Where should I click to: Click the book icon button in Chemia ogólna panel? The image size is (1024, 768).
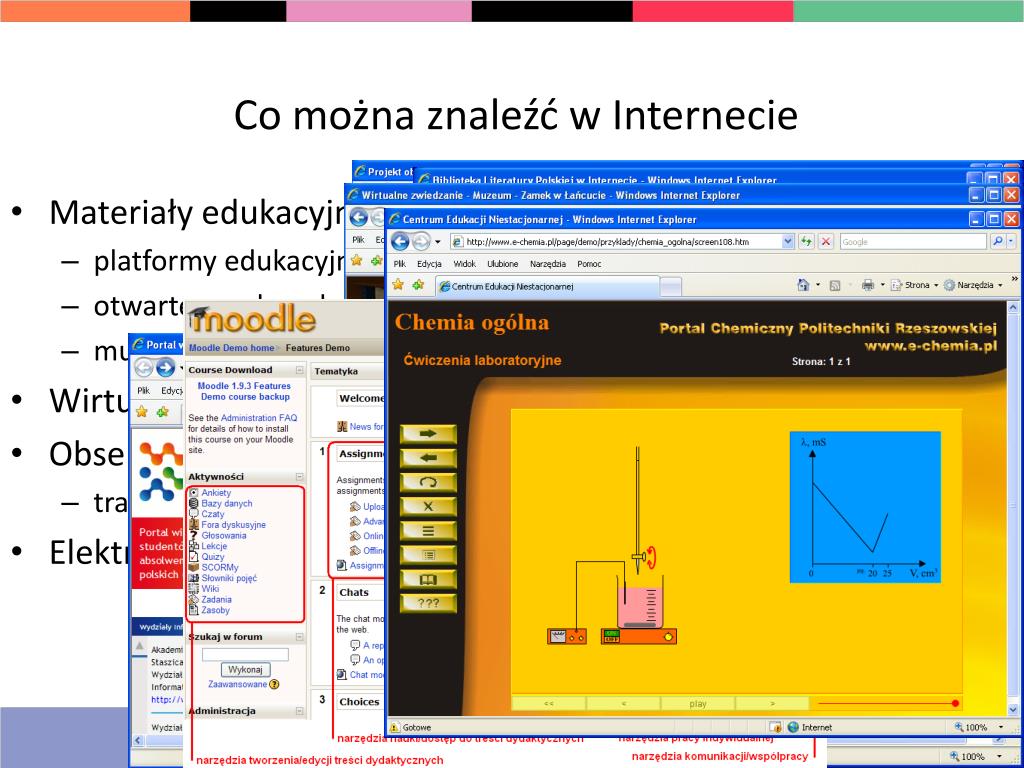[x=428, y=579]
